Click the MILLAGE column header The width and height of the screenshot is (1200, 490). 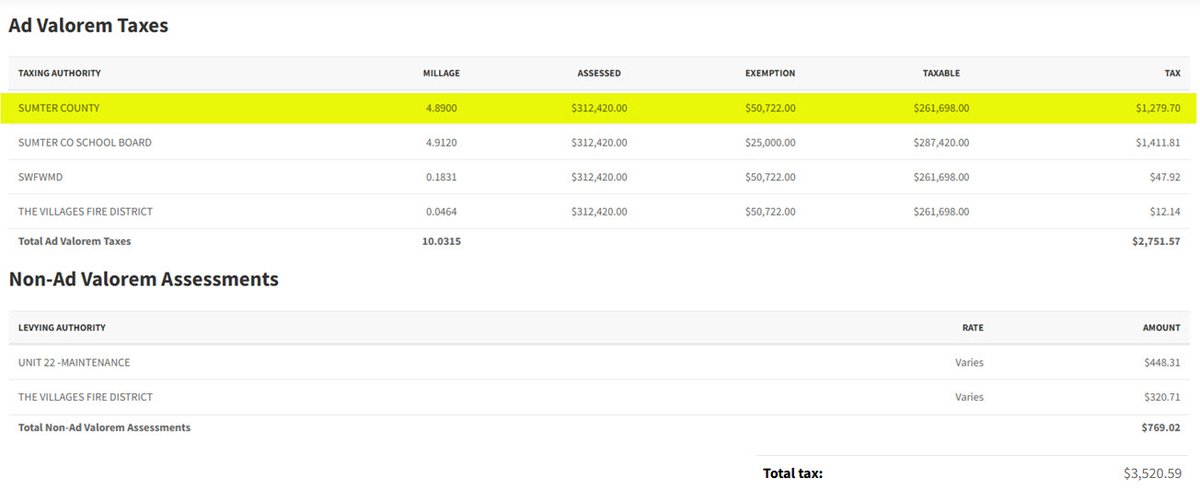click(441, 74)
